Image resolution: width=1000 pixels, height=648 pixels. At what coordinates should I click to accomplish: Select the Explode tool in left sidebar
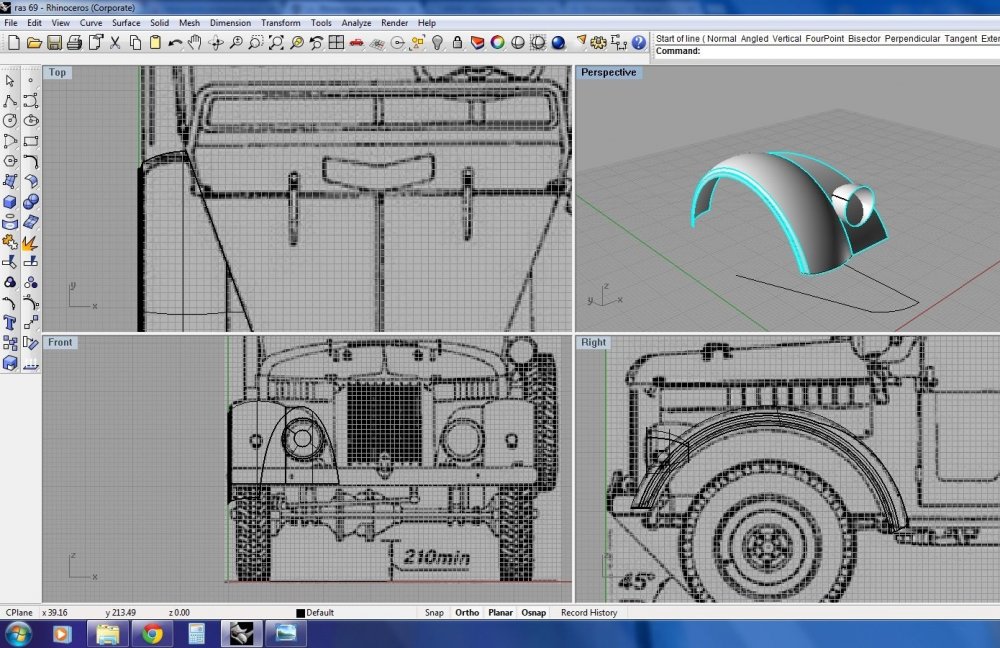(30, 242)
